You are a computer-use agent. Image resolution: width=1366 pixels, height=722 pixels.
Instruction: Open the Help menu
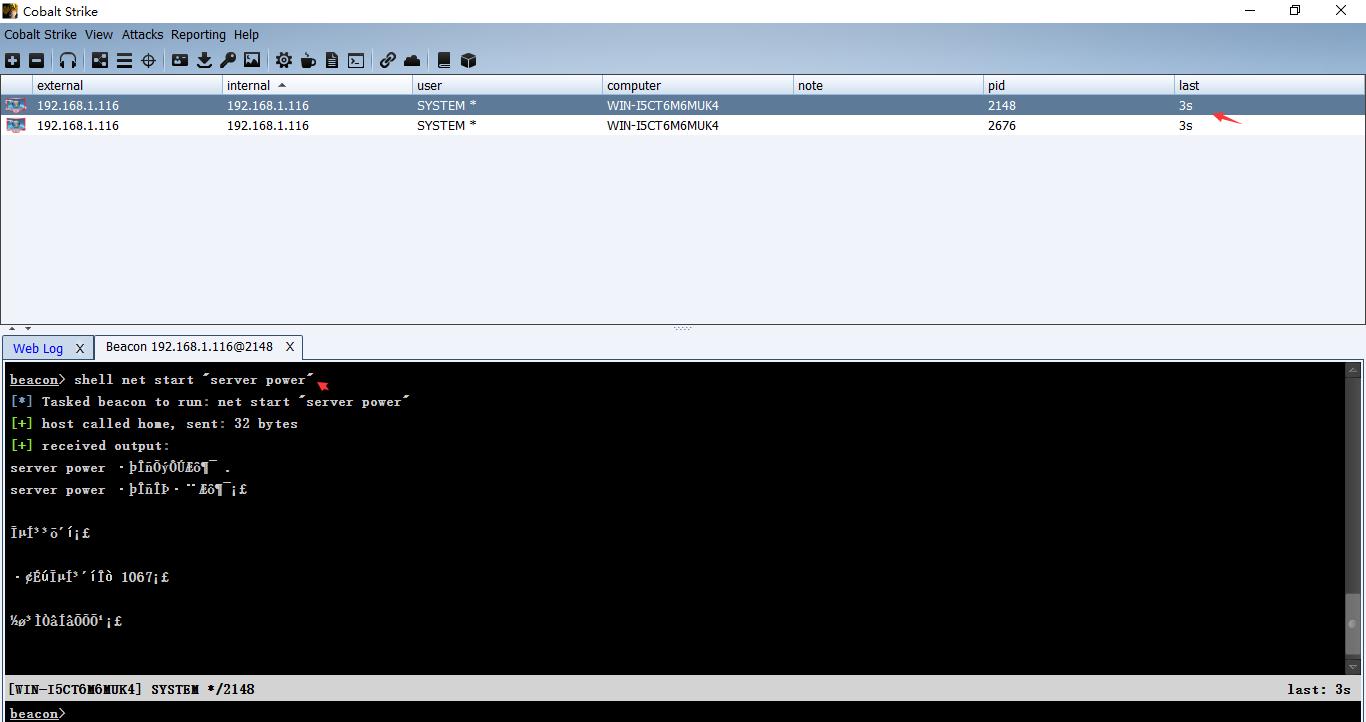click(246, 34)
